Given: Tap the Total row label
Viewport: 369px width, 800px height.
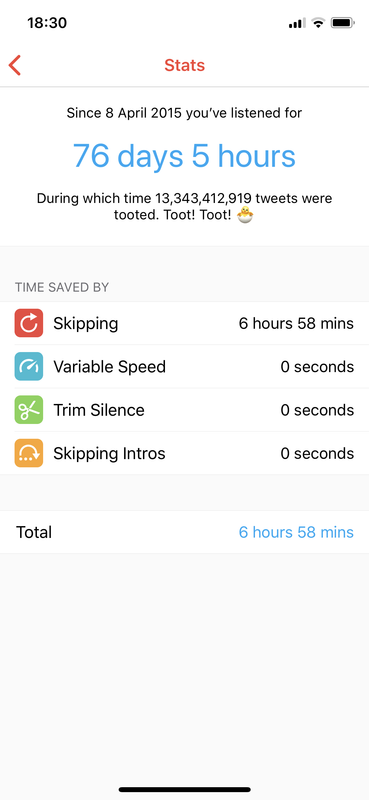Looking at the screenshot, I should [34, 532].
